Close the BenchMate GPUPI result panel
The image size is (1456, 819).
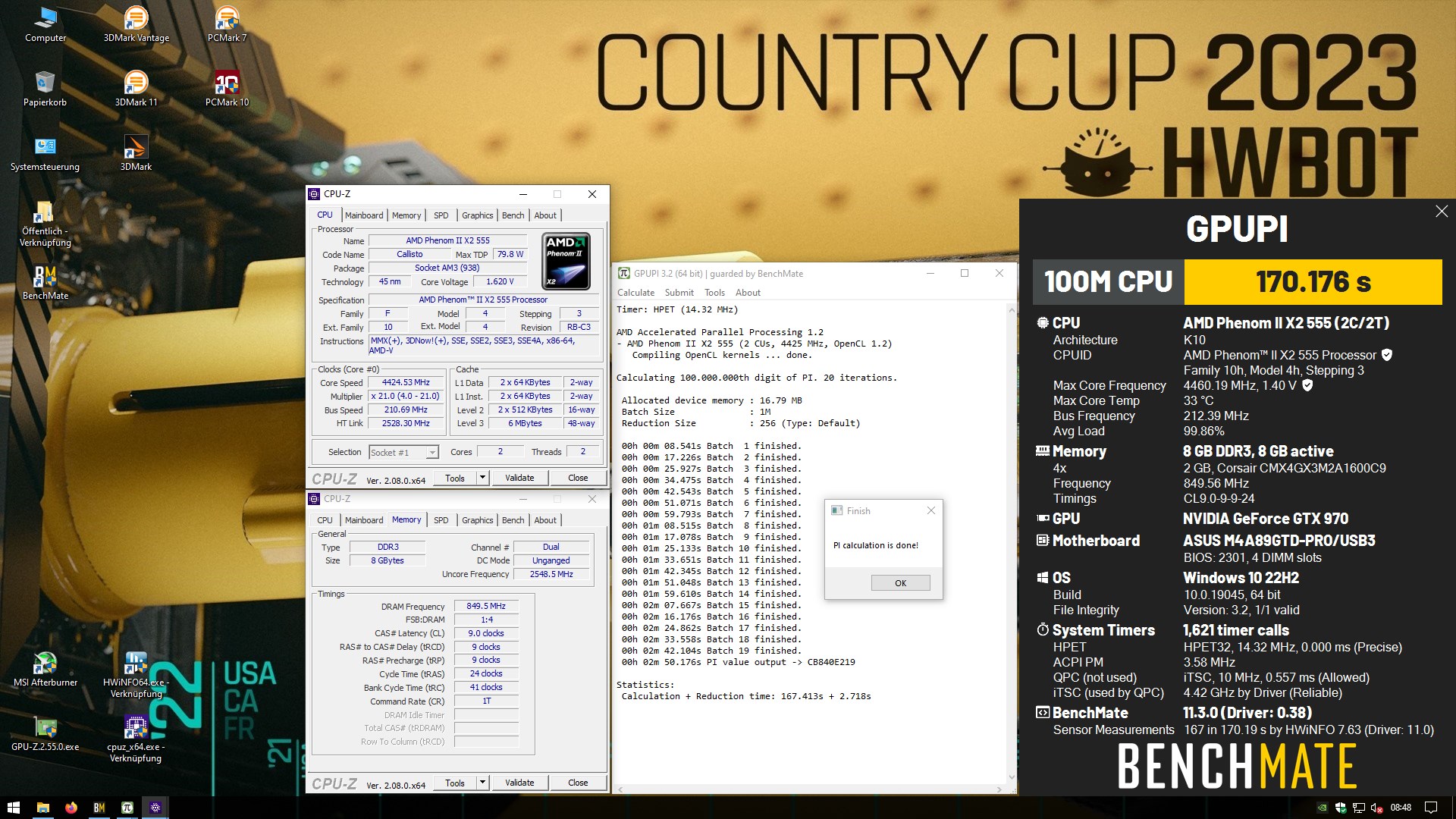coord(1441,212)
